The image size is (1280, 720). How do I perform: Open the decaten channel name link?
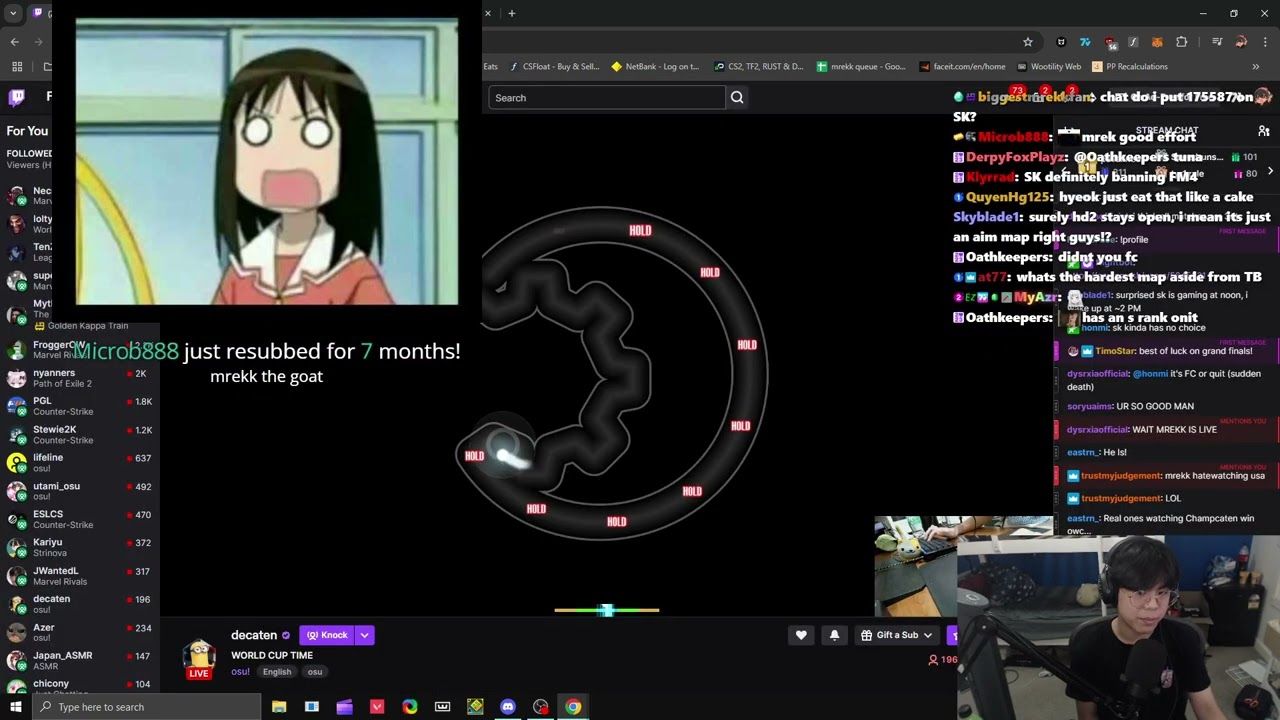[254, 635]
